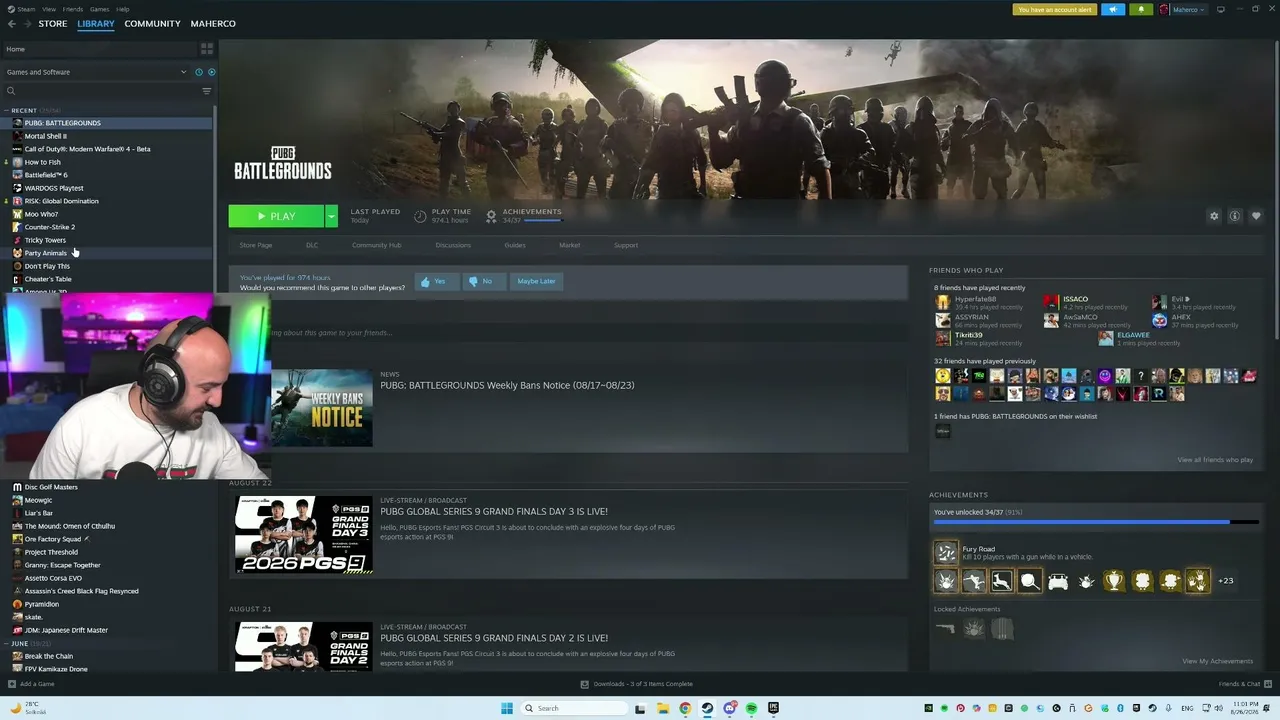Viewport: 1280px width, 720px height.
Task: Open the Community Hub link
Action: click(376, 245)
